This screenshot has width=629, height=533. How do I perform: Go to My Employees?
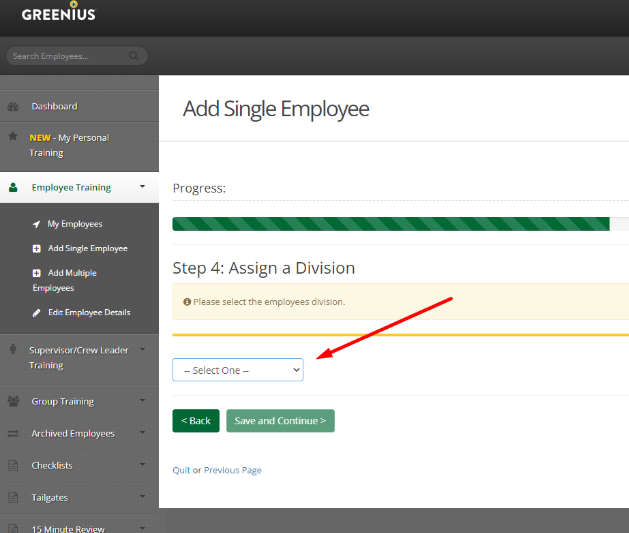click(x=75, y=224)
